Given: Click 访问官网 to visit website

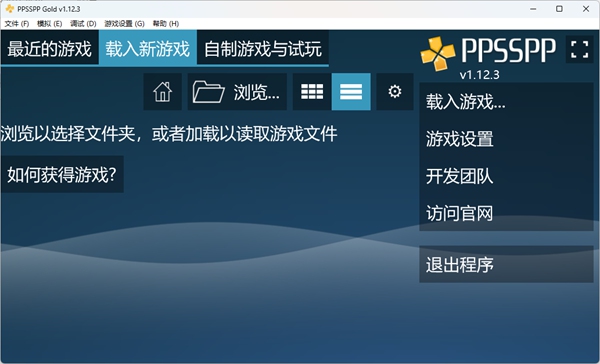Looking at the screenshot, I should (506, 213).
